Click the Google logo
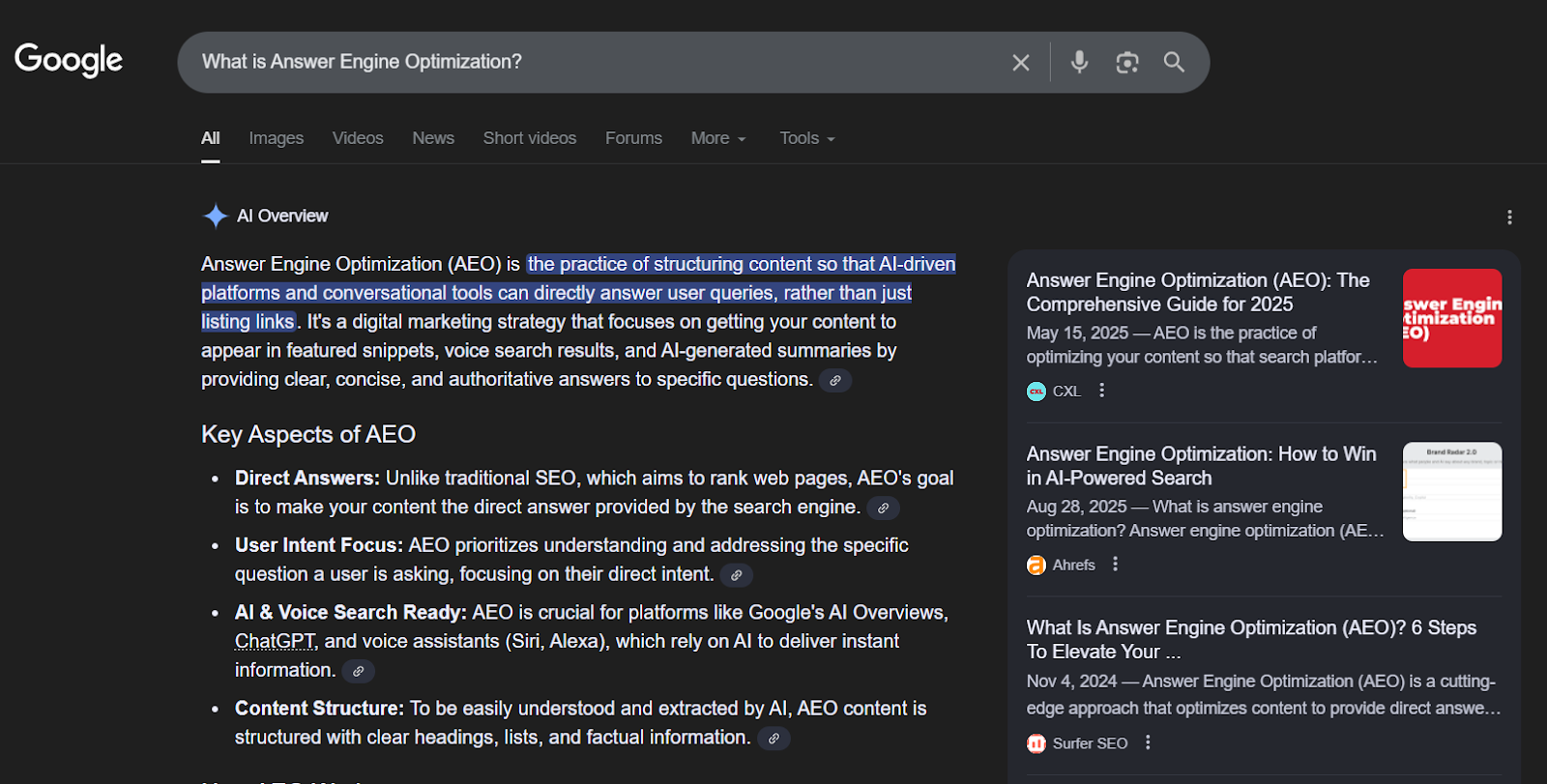The height and width of the screenshot is (784, 1547). tap(69, 60)
